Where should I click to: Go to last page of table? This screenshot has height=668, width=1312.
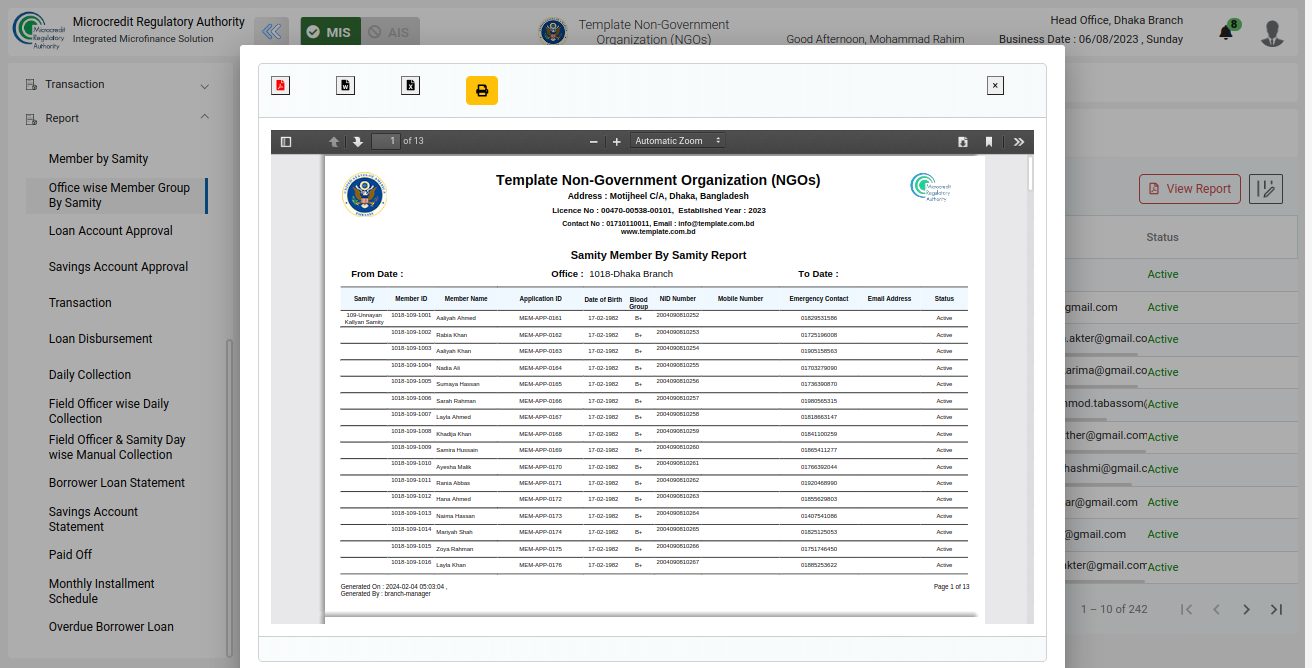[1277, 609]
